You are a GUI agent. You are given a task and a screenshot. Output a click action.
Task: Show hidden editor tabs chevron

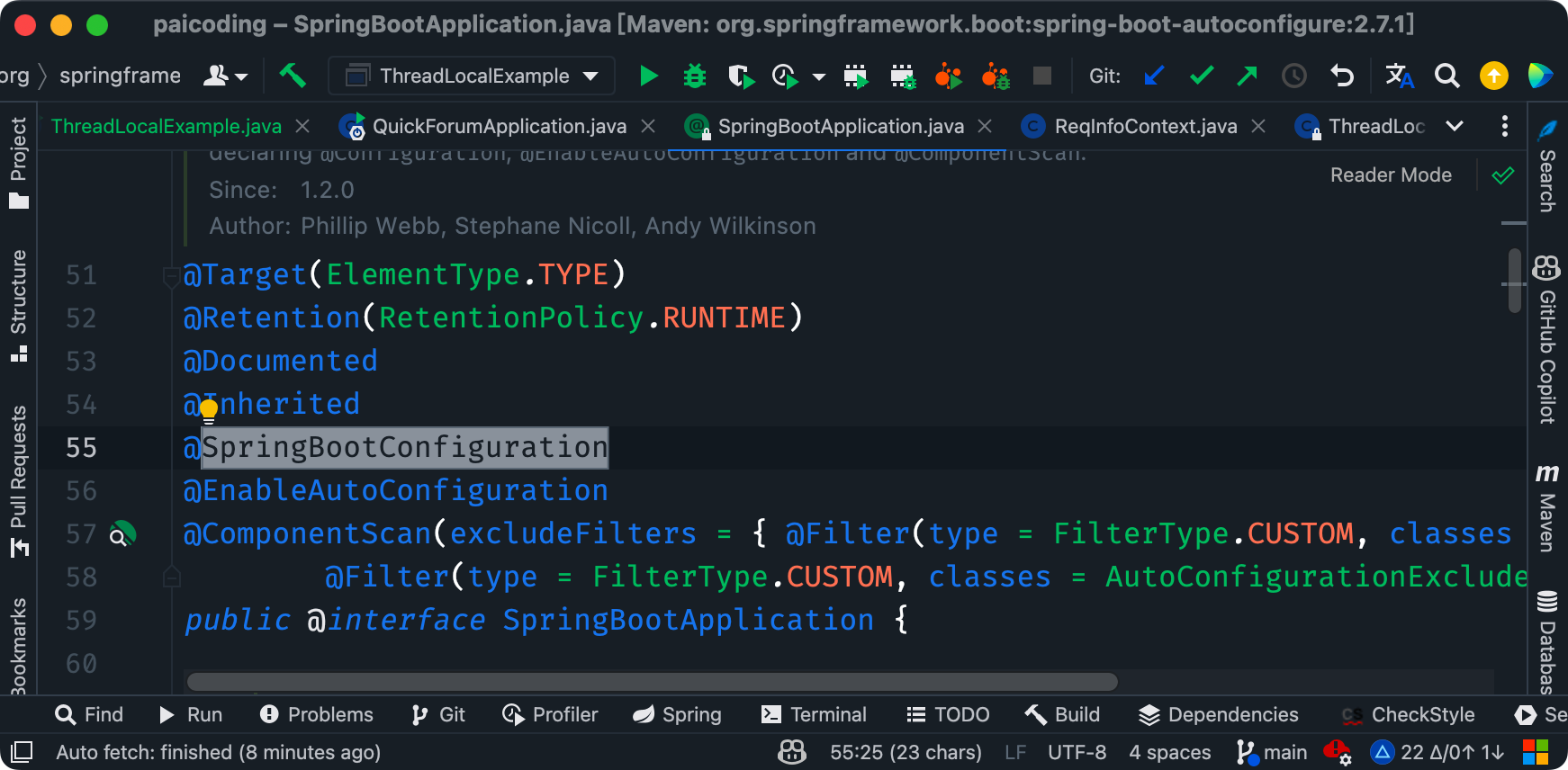tap(1455, 126)
